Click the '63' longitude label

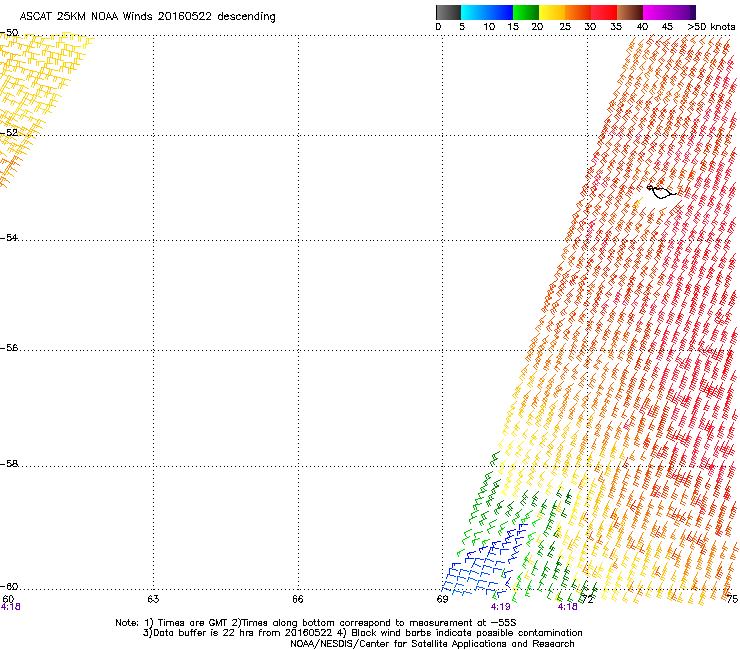point(153,599)
